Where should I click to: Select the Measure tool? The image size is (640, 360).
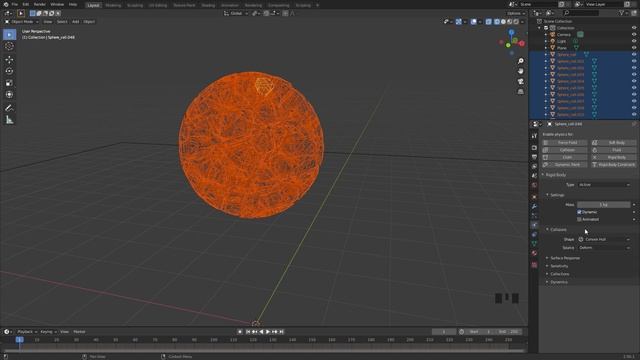tap(9, 120)
